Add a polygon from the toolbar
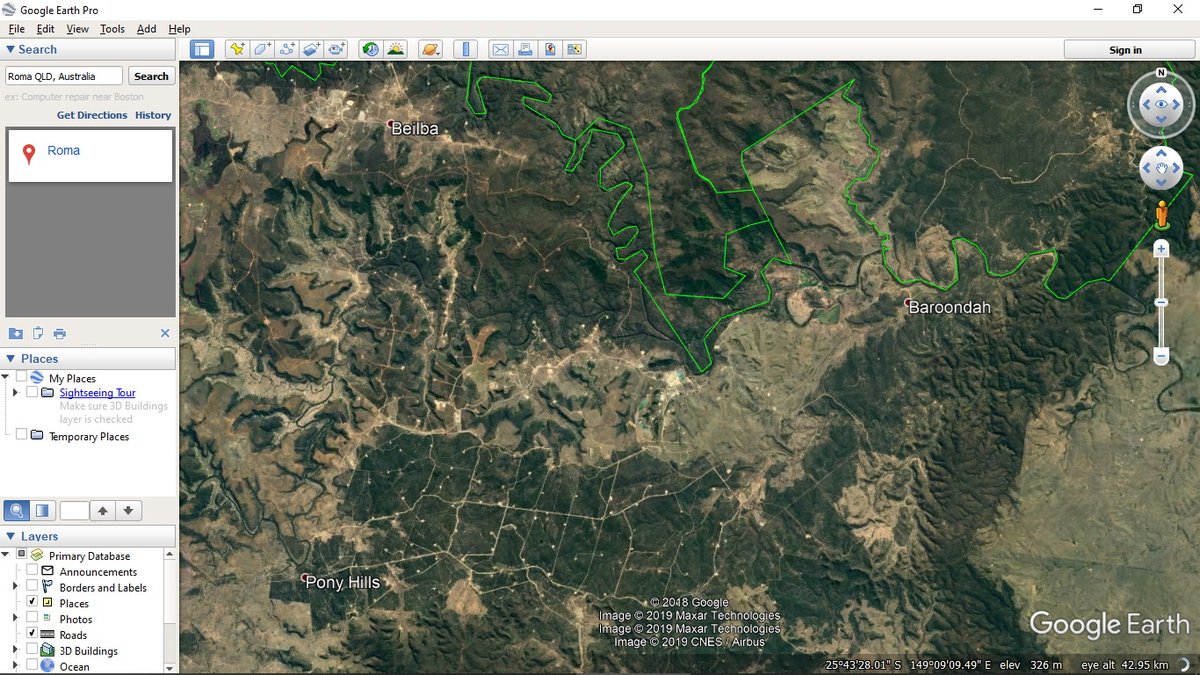Viewport: 1200px width, 675px height. 262,49
